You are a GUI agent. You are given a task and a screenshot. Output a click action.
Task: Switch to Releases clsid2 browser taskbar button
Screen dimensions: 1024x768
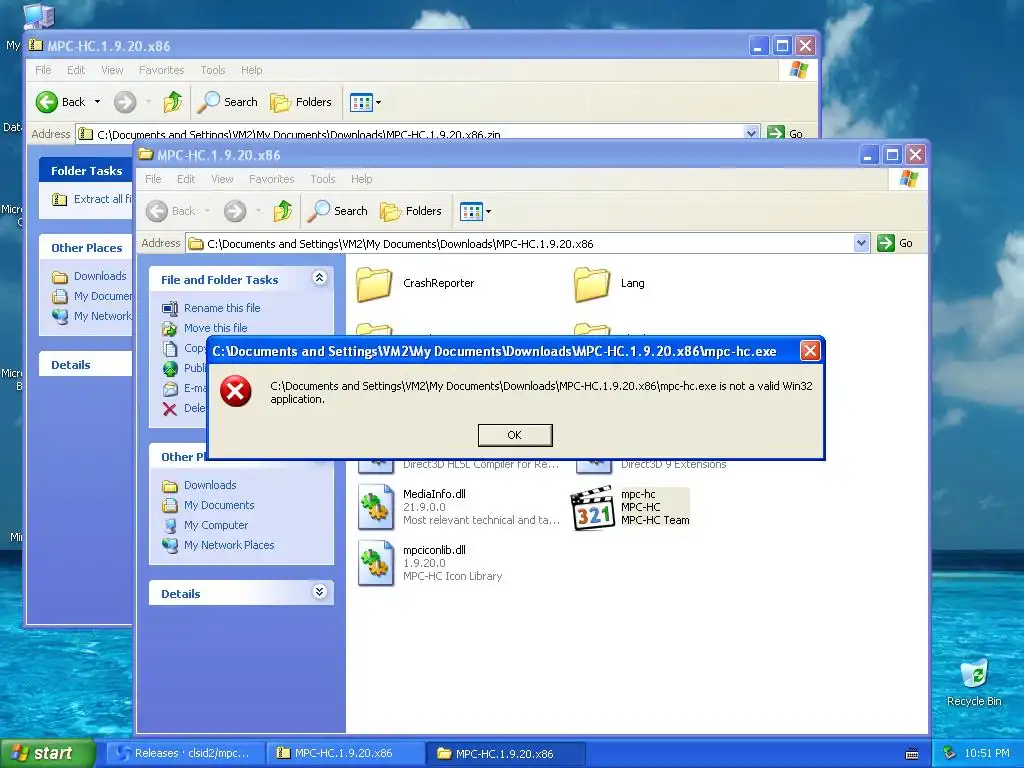(185, 753)
